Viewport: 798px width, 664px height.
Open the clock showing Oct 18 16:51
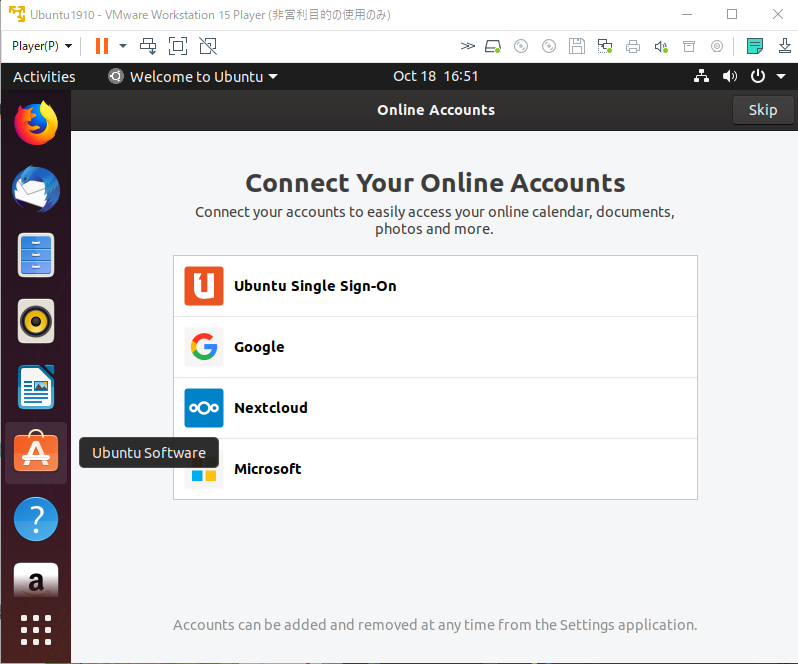(436, 76)
